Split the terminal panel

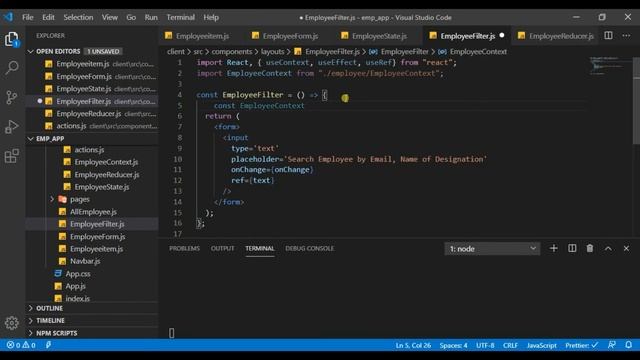572,248
